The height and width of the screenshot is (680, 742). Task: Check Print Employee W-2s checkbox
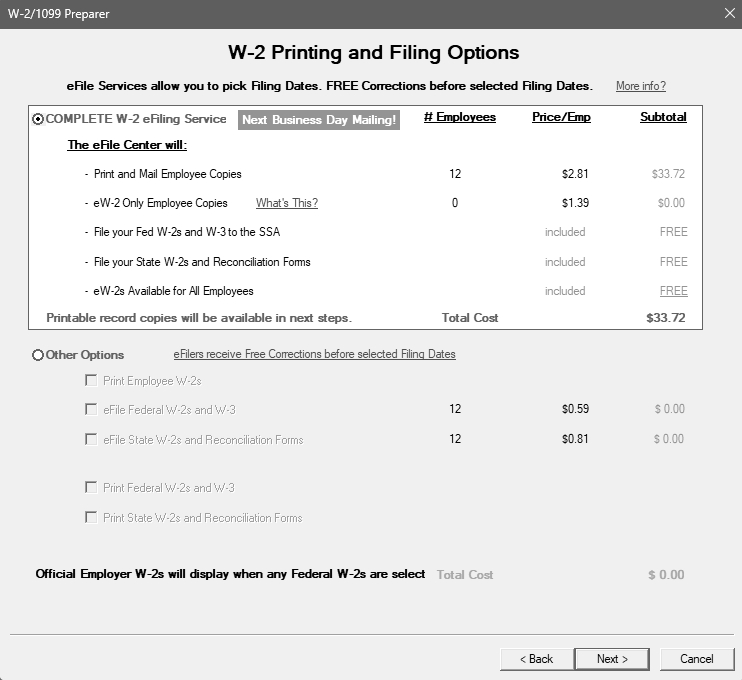[x=92, y=381]
